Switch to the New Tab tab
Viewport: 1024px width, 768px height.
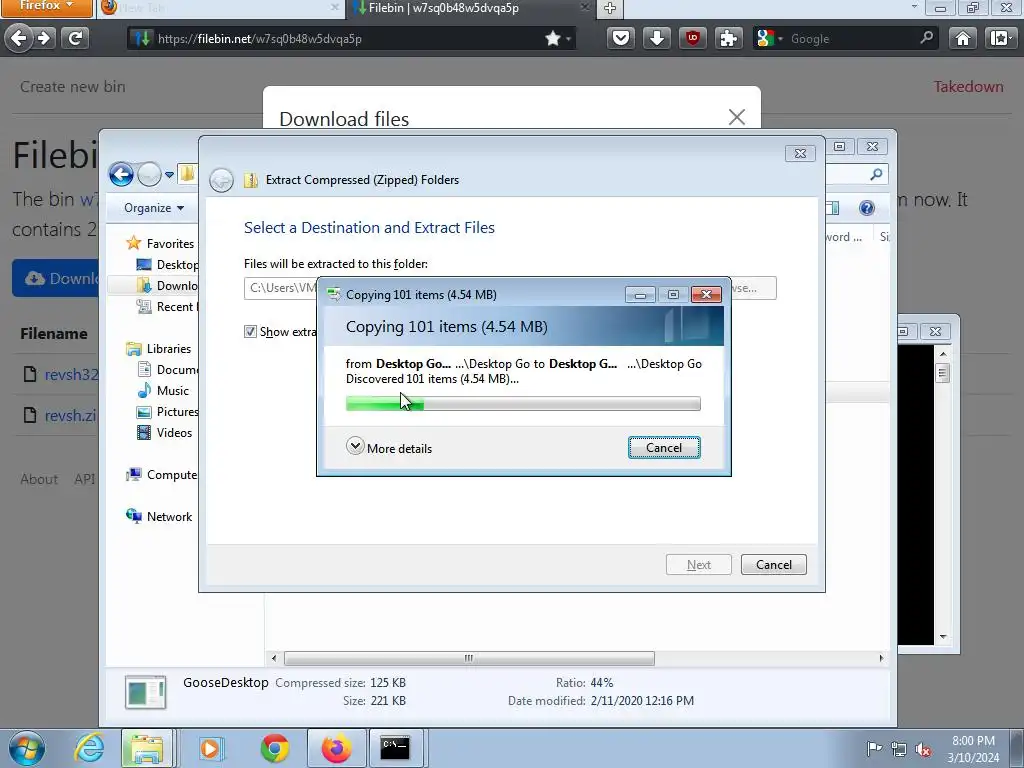pyautogui.click(x=220, y=8)
